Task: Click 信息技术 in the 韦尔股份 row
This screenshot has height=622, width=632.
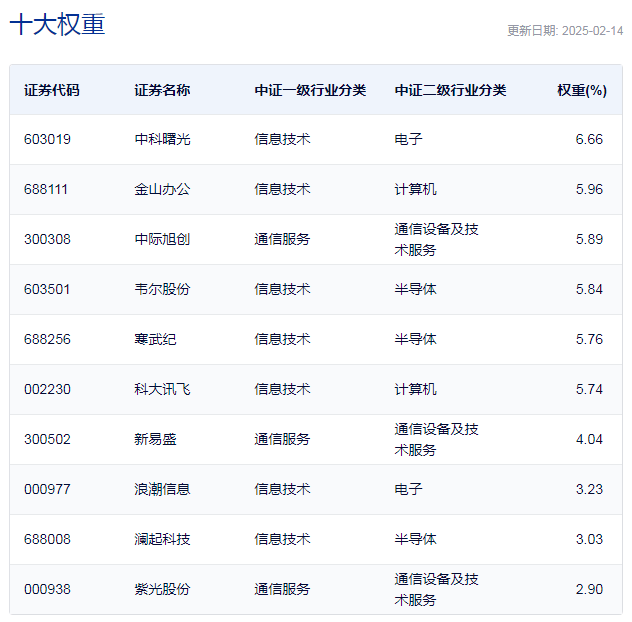Action: click(x=282, y=289)
